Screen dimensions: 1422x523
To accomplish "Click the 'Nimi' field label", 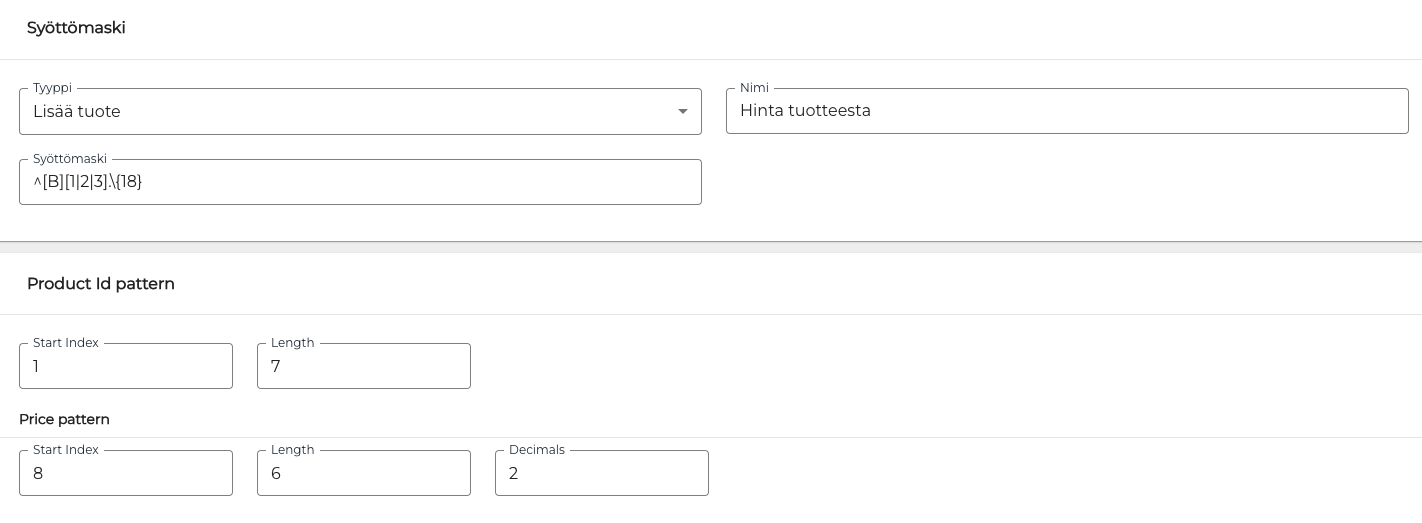I will click(754, 88).
